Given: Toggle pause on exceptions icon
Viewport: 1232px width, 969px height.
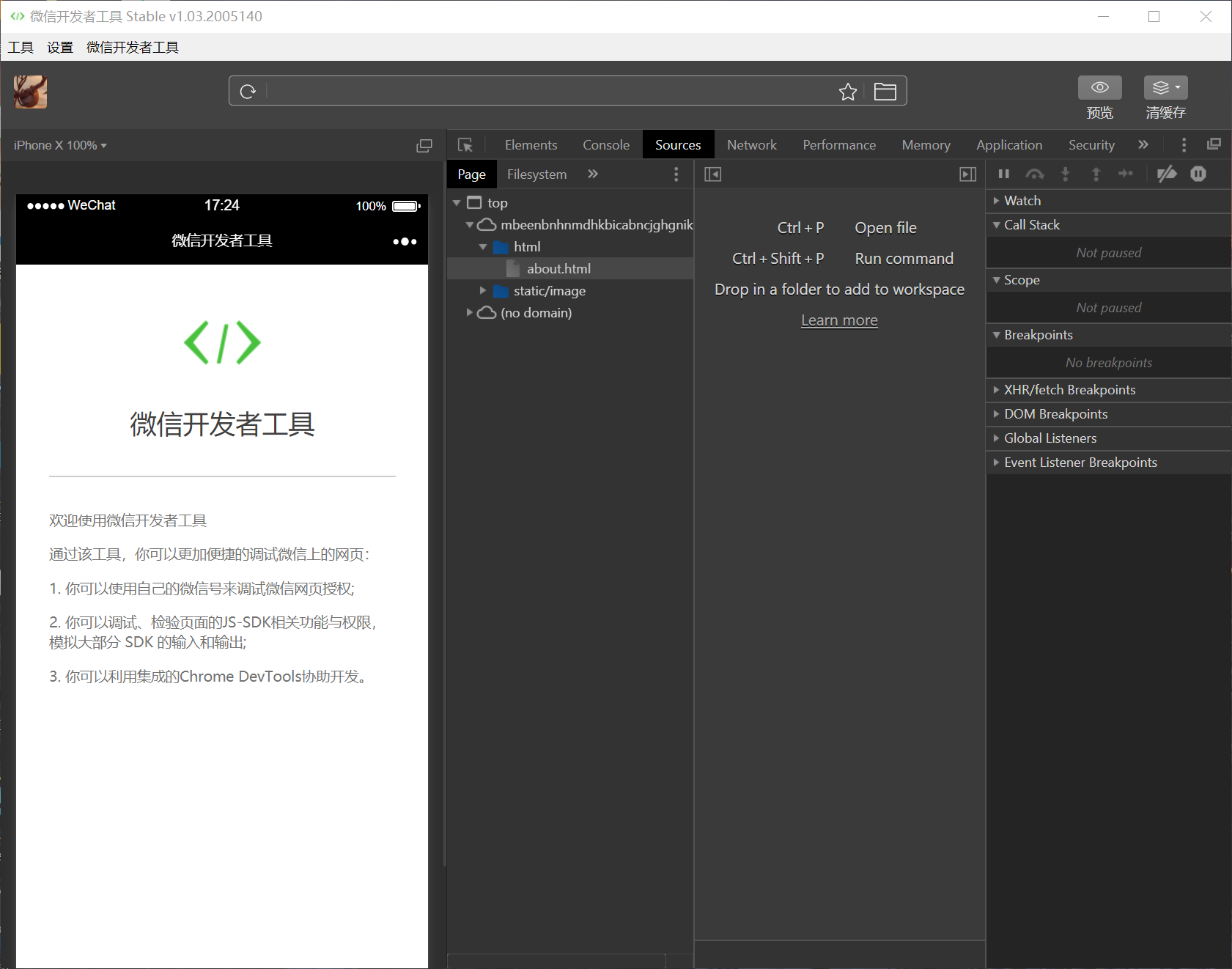Looking at the screenshot, I should pos(1198,174).
